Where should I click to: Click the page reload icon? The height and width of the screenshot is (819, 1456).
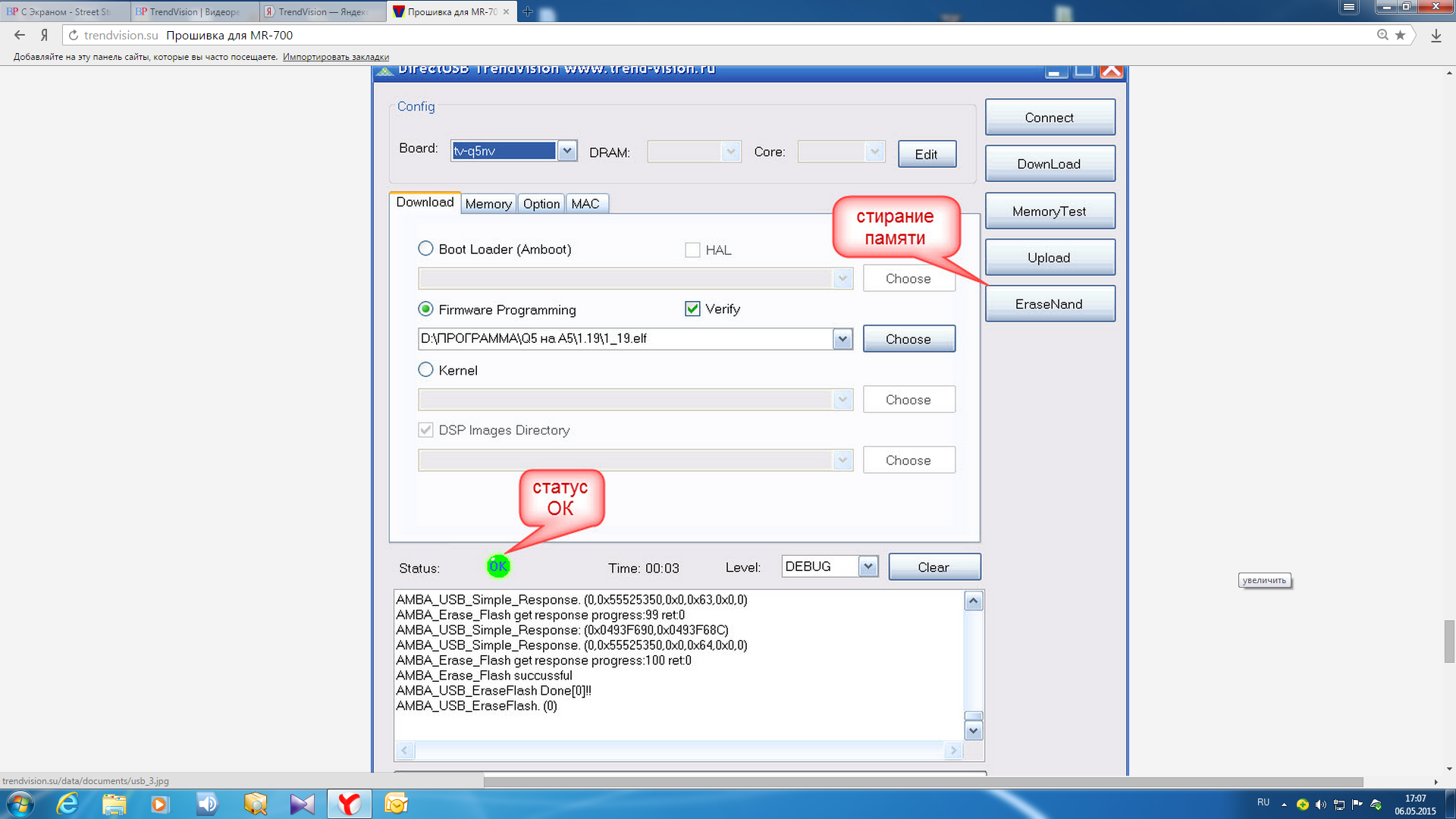(x=74, y=35)
